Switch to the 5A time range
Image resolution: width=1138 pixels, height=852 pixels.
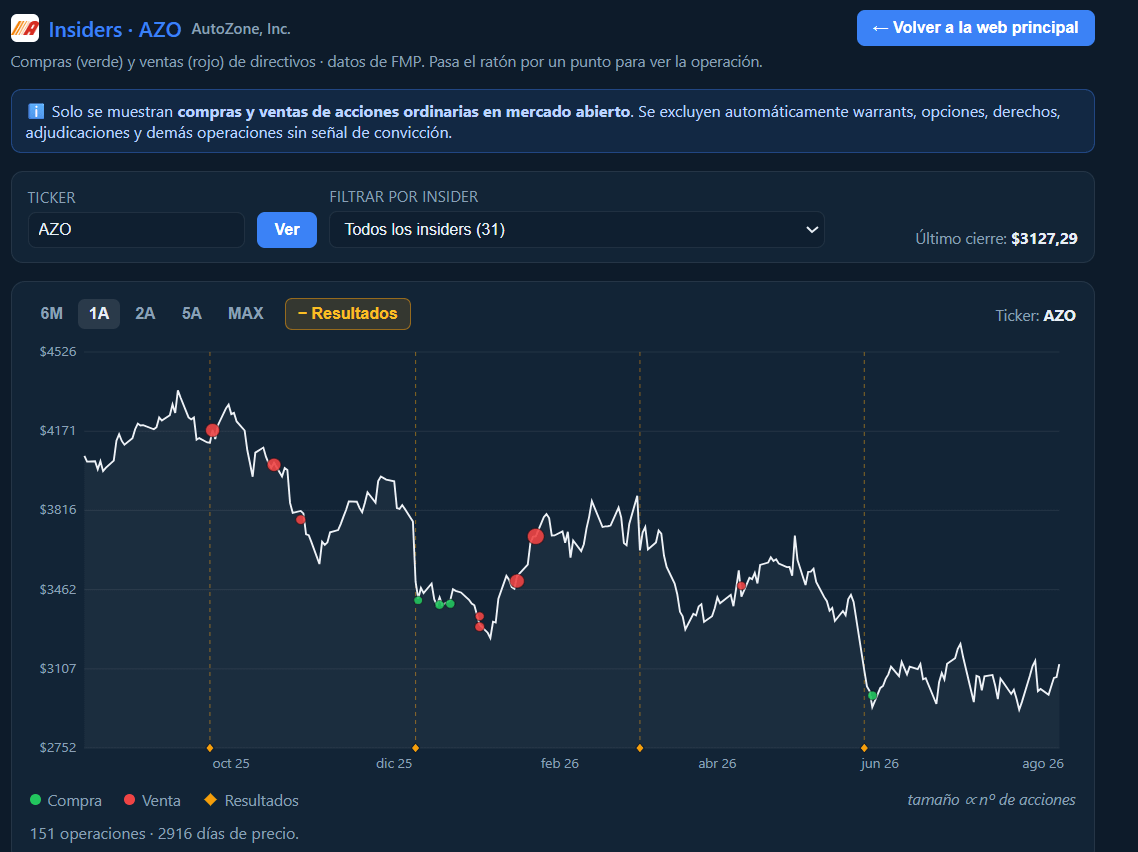192,314
